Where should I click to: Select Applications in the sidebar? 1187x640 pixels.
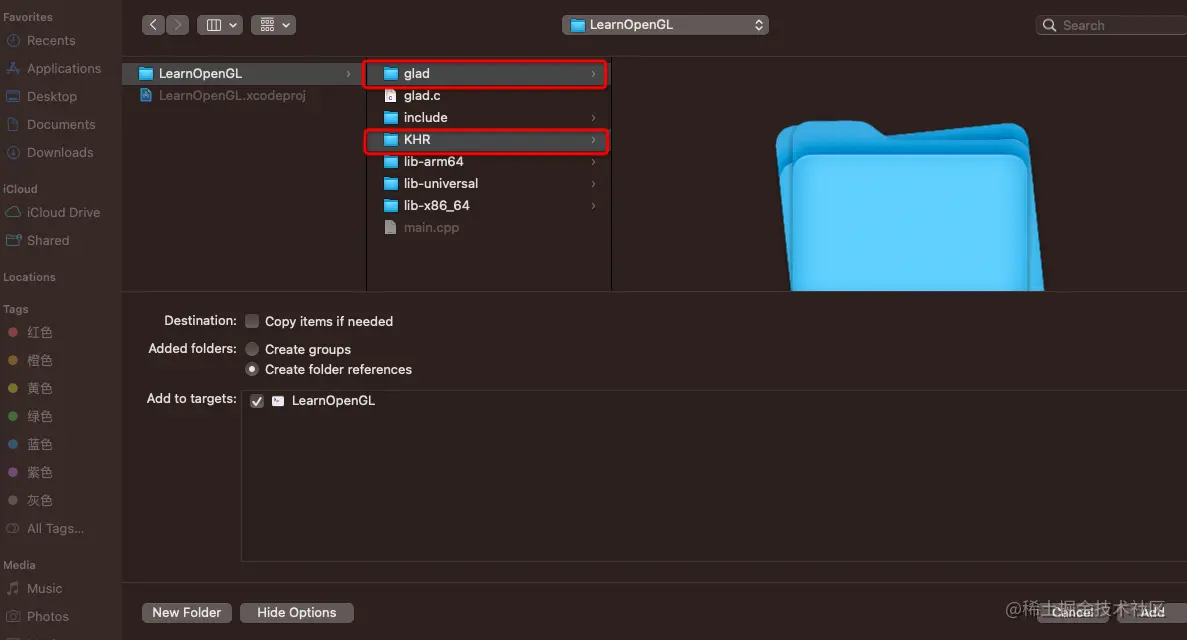pyautogui.click(x=63, y=68)
